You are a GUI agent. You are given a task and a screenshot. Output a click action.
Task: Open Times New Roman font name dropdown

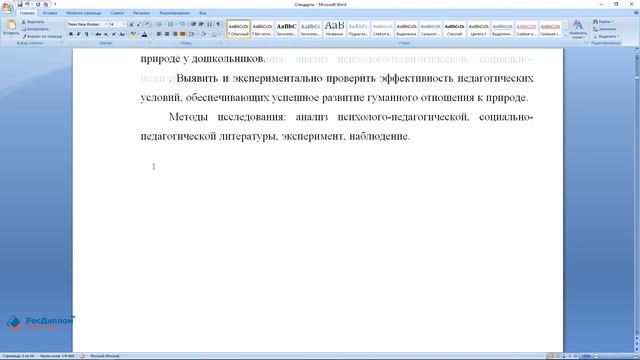point(105,24)
